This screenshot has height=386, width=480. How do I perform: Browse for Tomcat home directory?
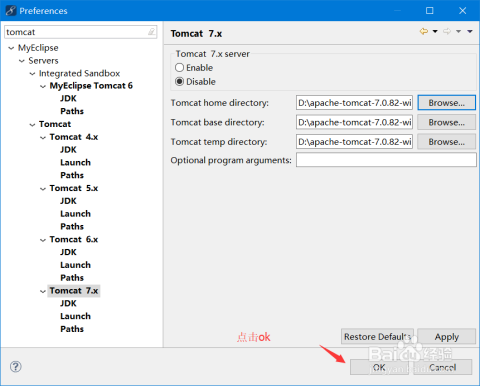point(447,103)
